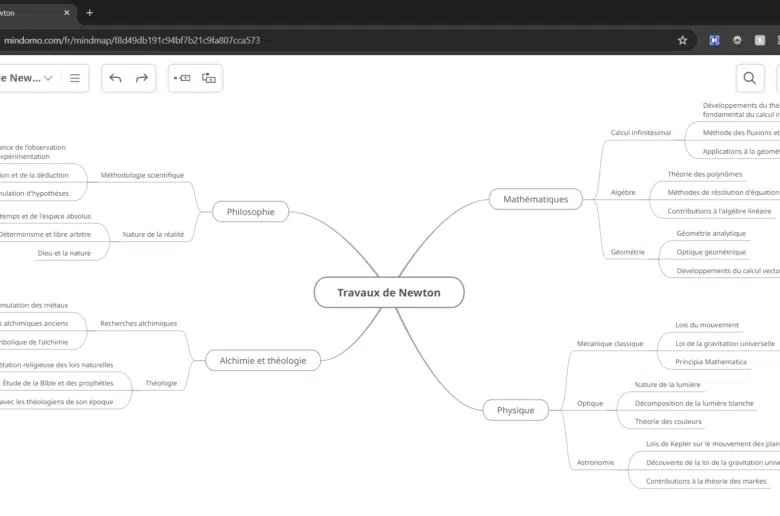780x516 pixels.
Task: Insert a sibling topic using toolbar icon
Action: point(182,78)
